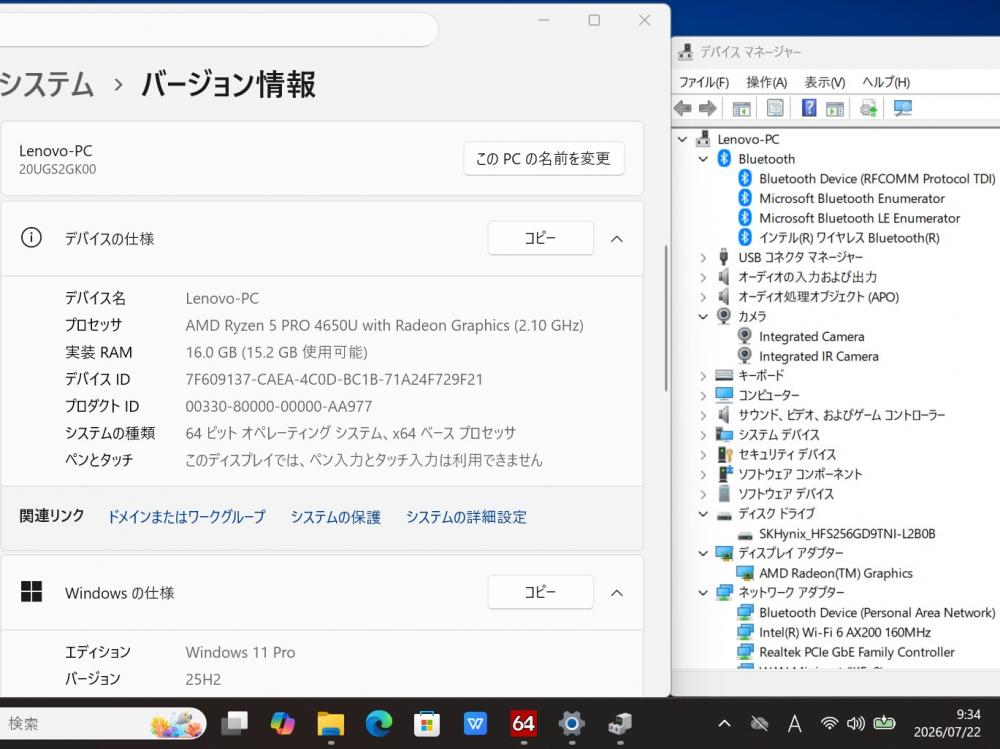Screen dimensions: 1000x749
Task: Open システムの詳細設定 link
Action: [x=466, y=517]
